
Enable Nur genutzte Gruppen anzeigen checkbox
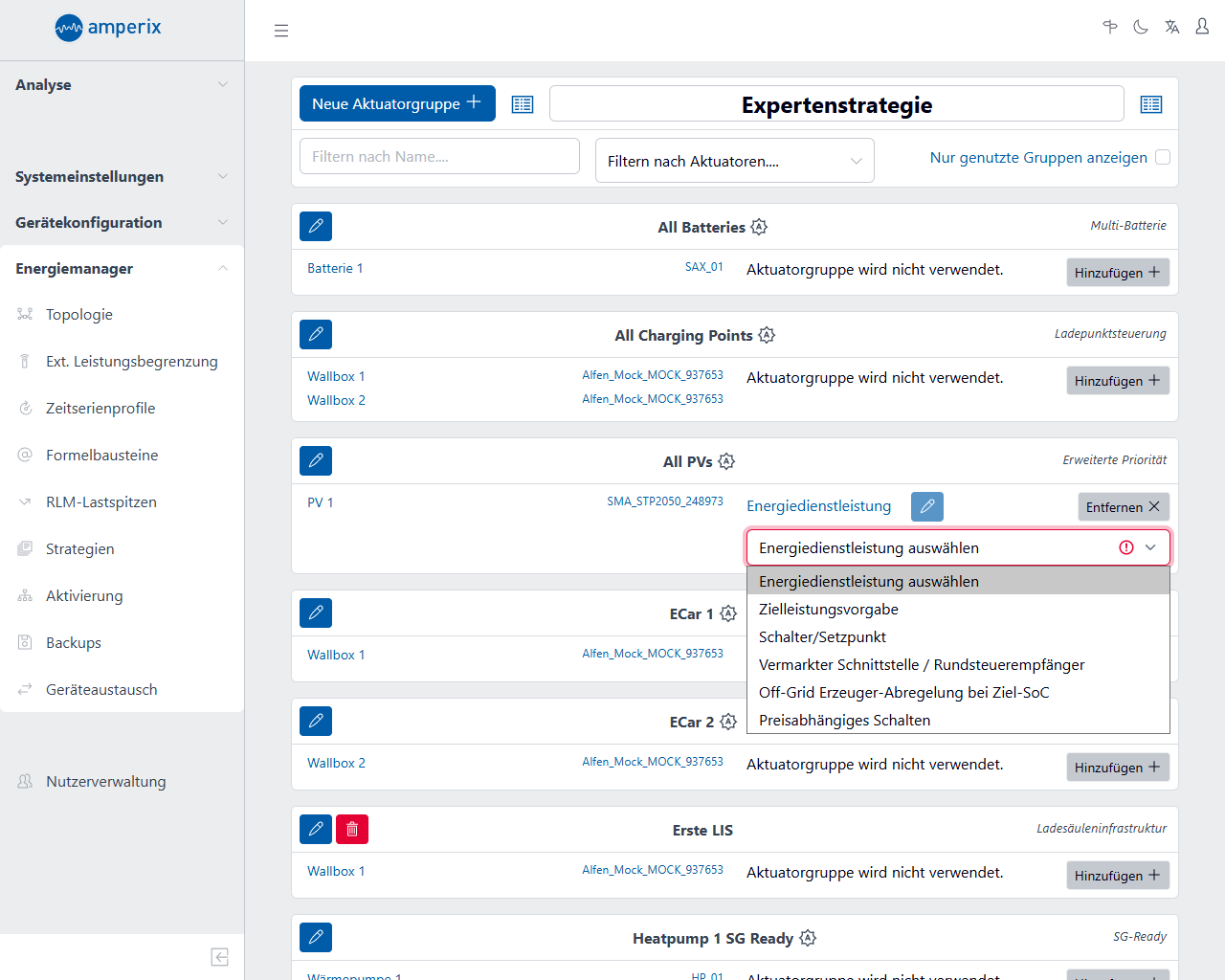[x=1163, y=157]
